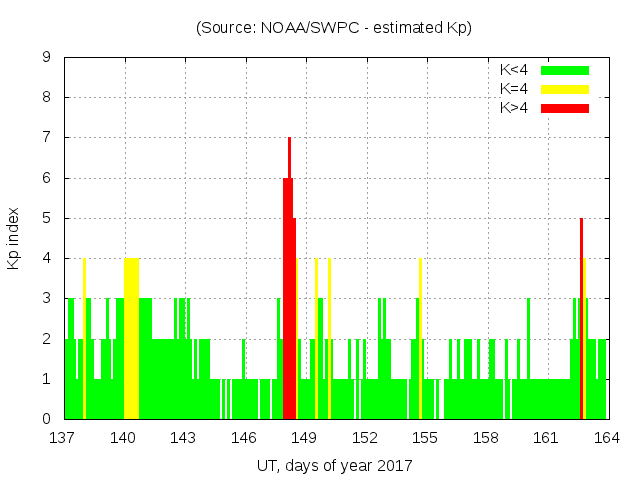Click the red bar near day 163
The height and width of the screenshot is (480, 640).
pyautogui.click(x=581, y=320)
